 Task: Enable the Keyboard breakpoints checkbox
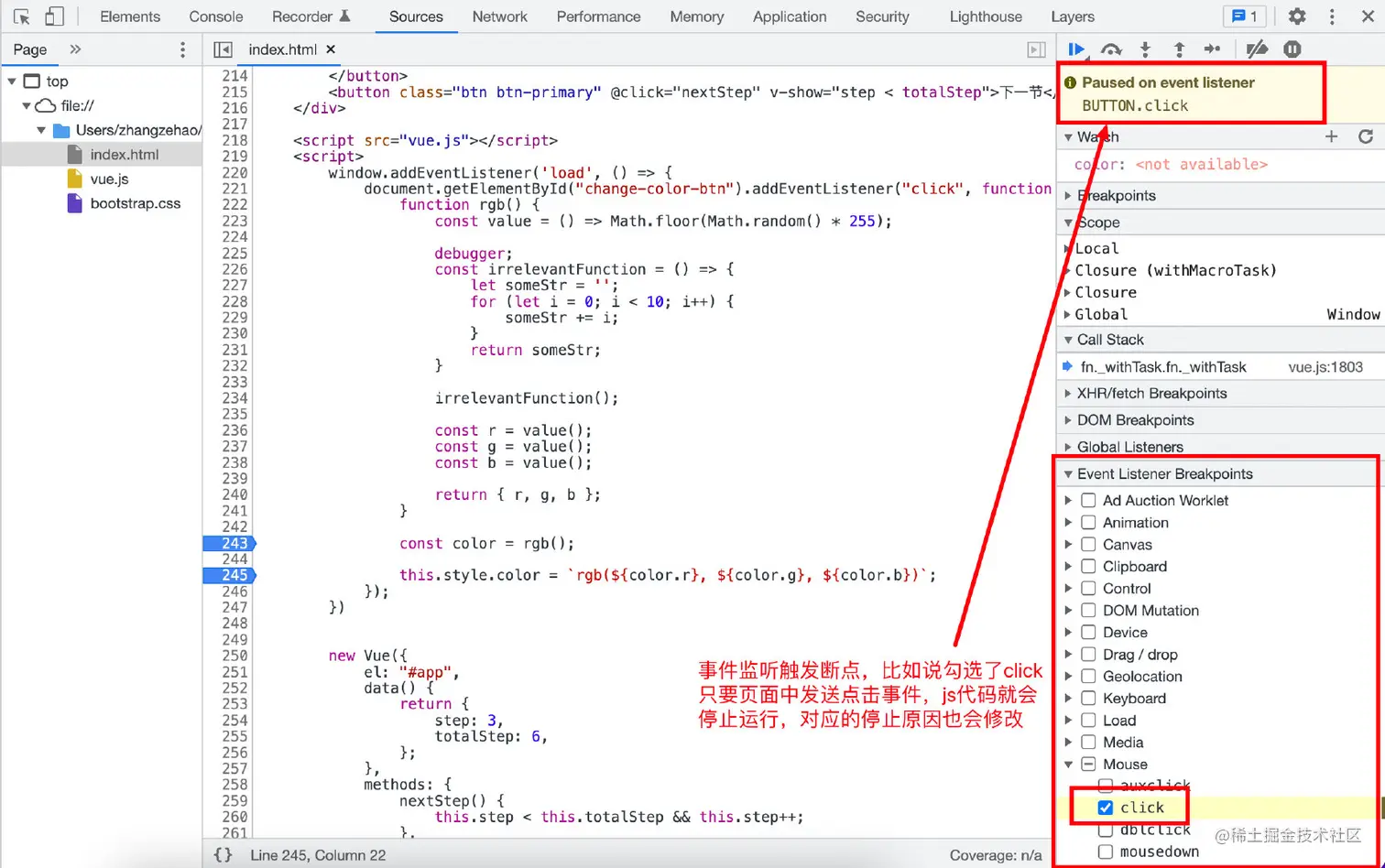coord(1088,698)
